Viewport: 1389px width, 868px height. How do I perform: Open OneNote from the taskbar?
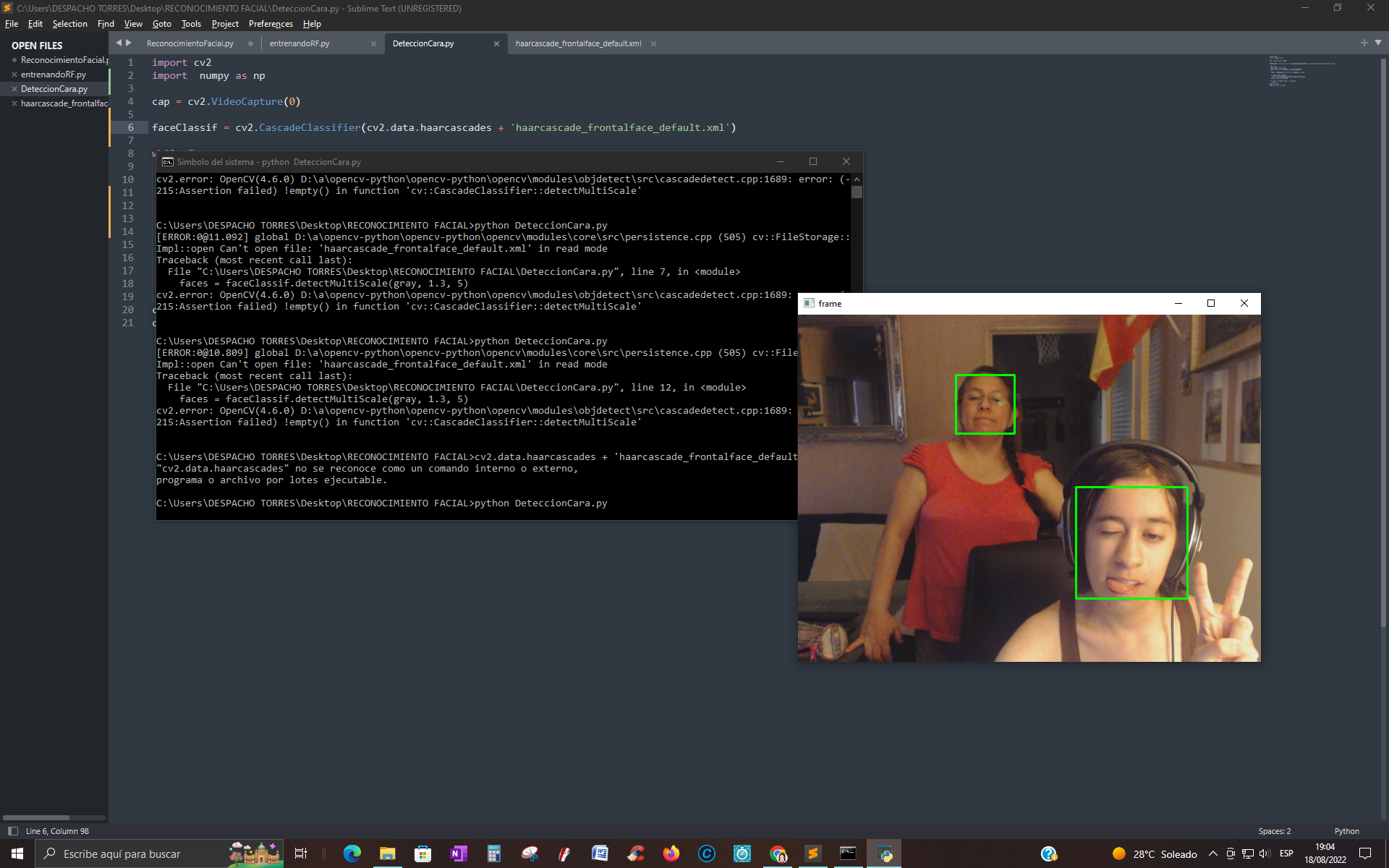[x=459, y=854]
